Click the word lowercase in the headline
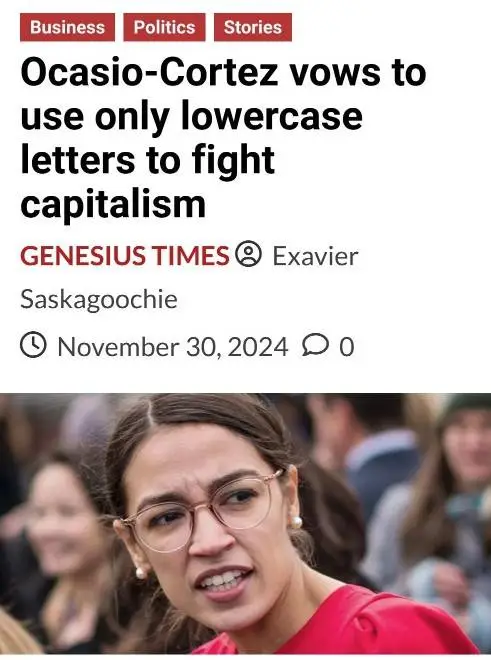The width and height of the screenshot is (491, 660). 272,116
